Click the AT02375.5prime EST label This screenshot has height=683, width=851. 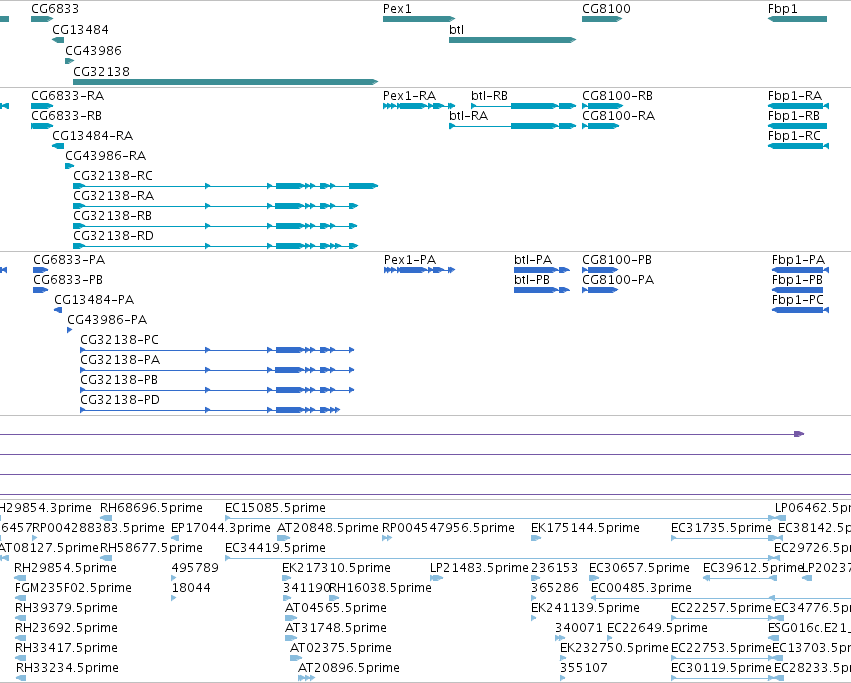click(340, 648)
